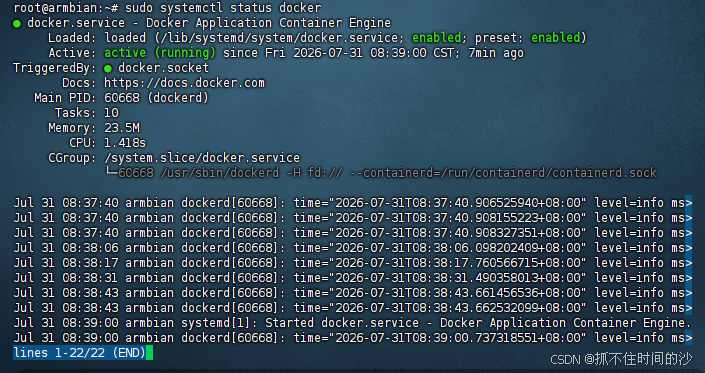705x373 pixels.
Task: Click log line with time 08:39:00.737318551
Action: click(x=352, y=338)
